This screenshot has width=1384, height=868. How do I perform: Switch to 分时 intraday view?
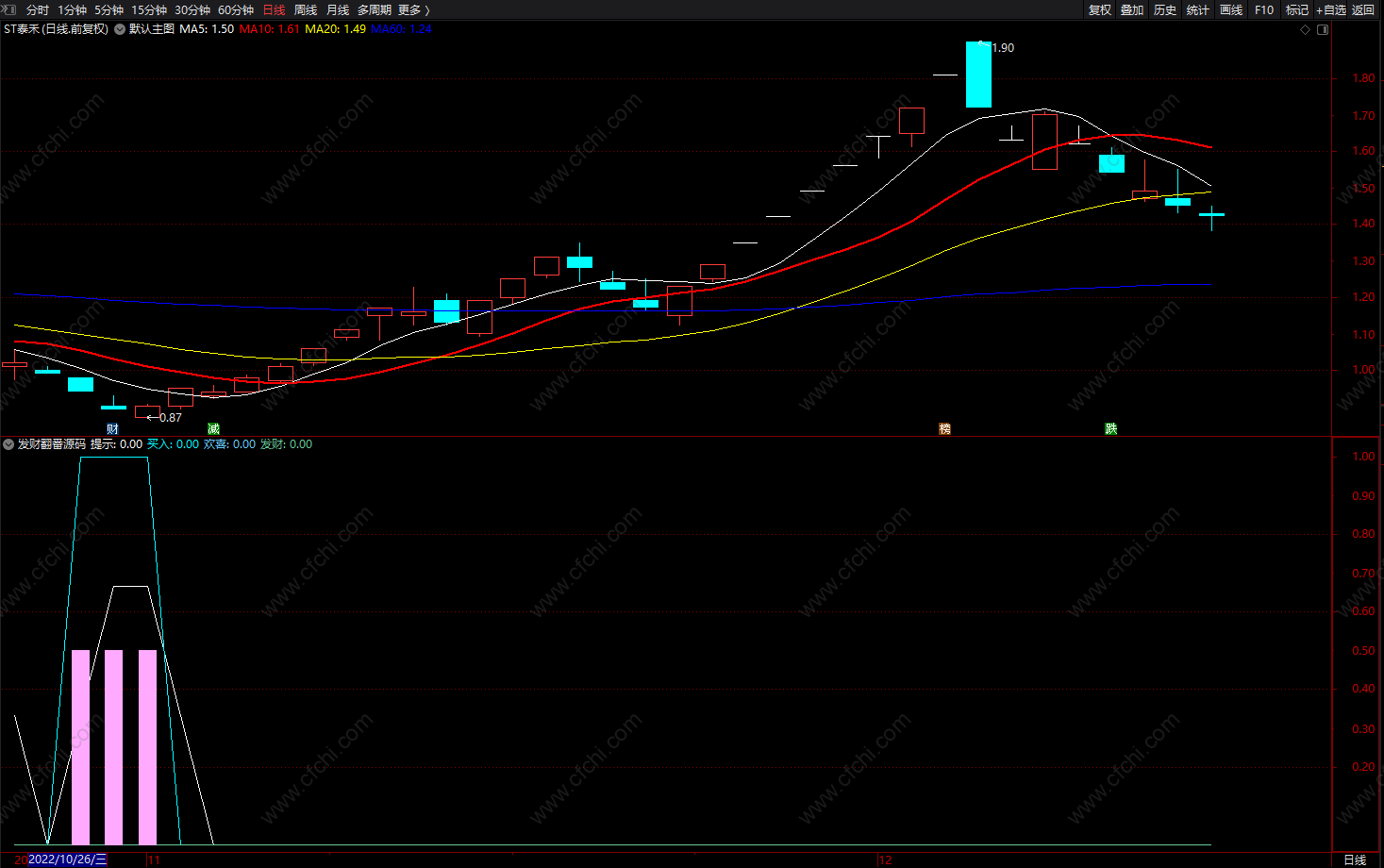tap(38, 10)
